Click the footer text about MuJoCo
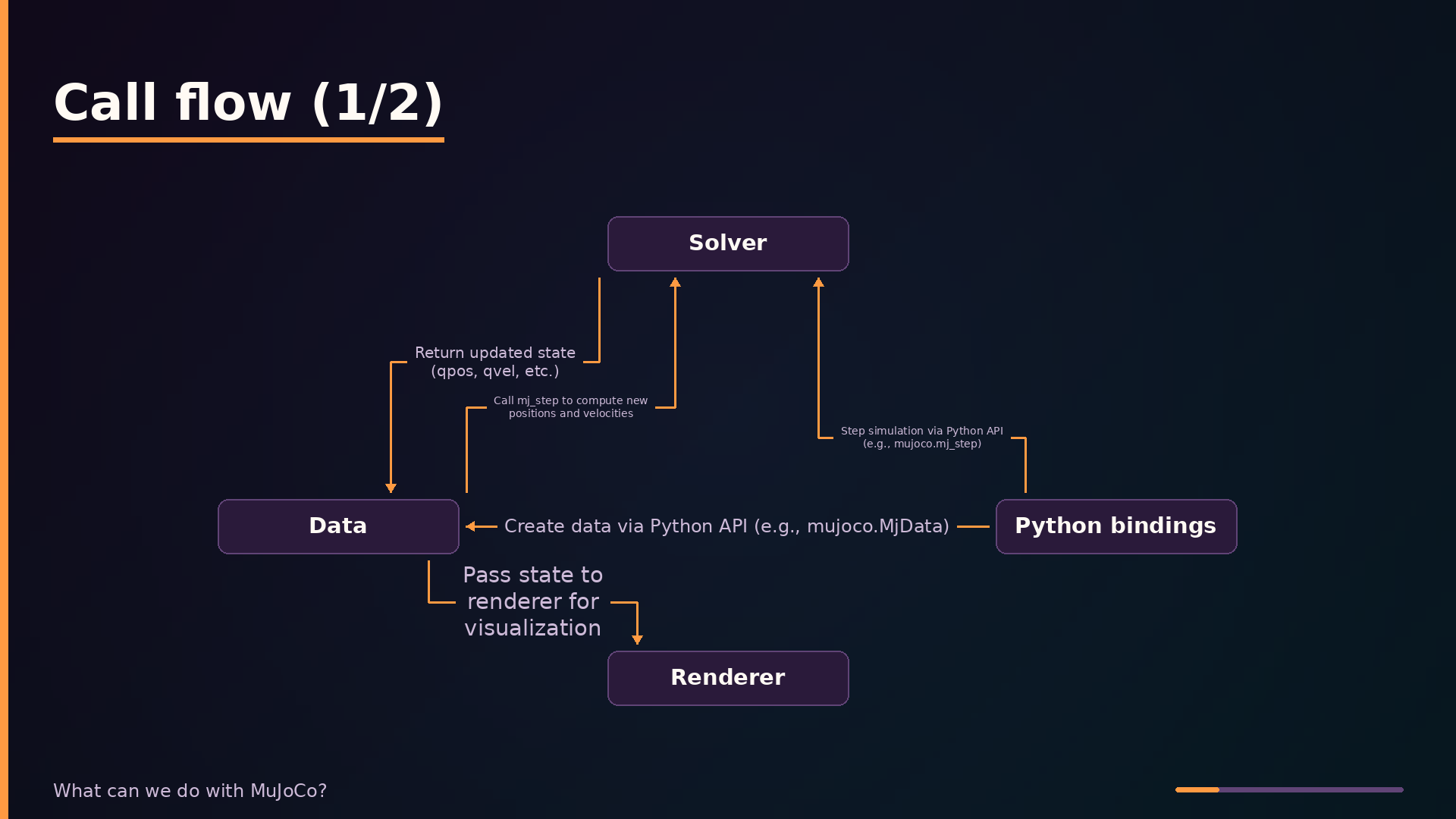Screen dimensions: 1456x819 pos(190,791)
